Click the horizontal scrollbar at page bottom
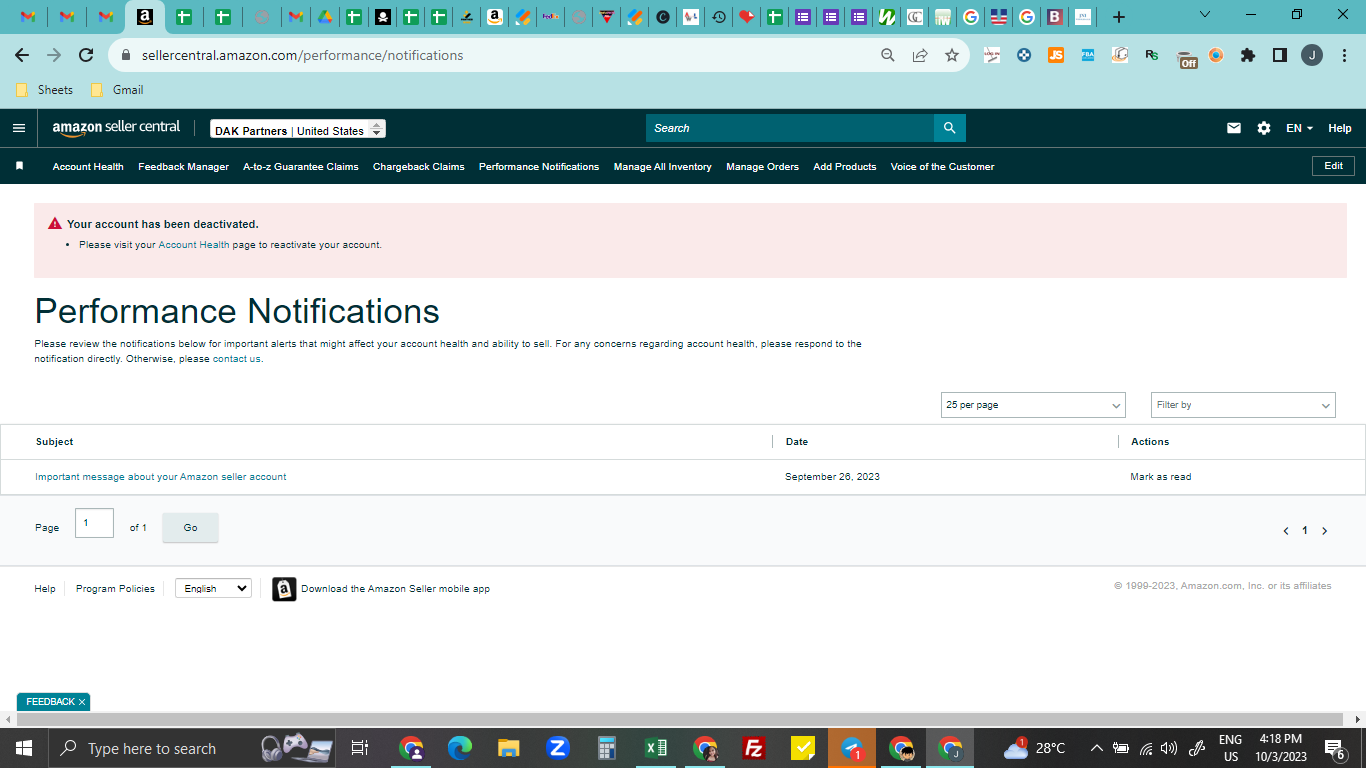 [x=682, y=719]
